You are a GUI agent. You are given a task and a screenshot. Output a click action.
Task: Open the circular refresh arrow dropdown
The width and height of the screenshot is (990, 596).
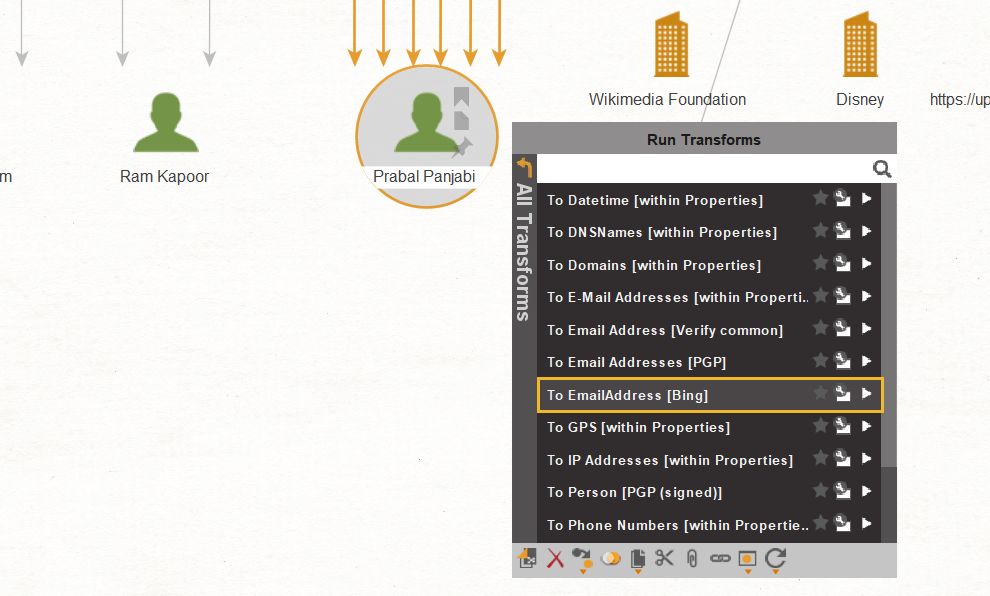[x=775, y=560]
